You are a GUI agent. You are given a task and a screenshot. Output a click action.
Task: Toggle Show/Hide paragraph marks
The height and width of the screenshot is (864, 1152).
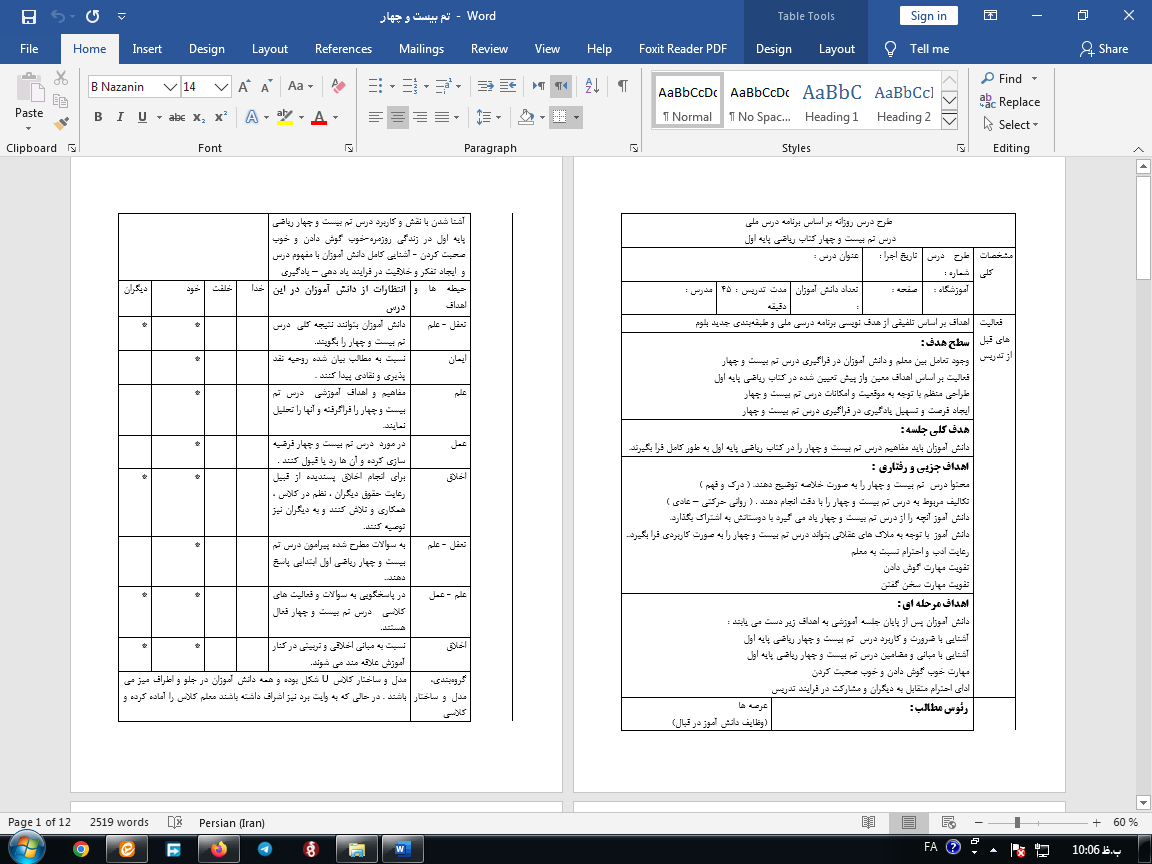[623, 86]
